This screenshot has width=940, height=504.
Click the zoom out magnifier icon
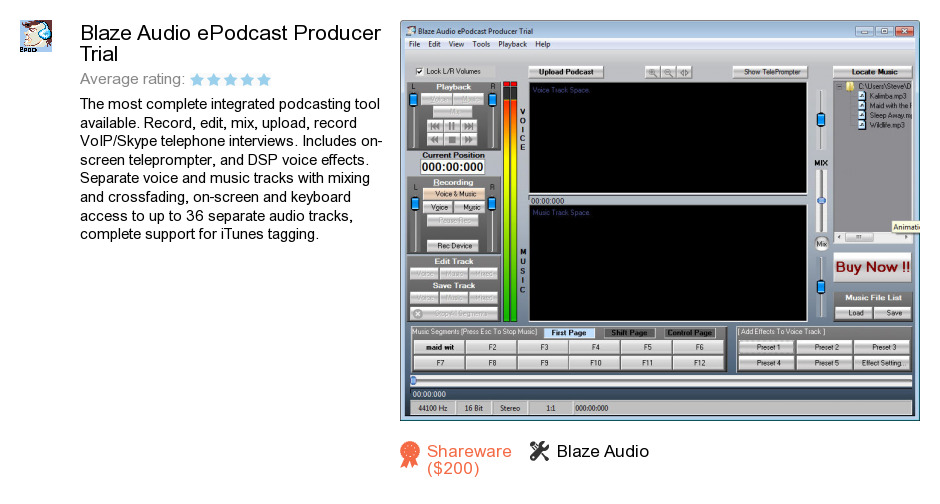pos(668,73)
